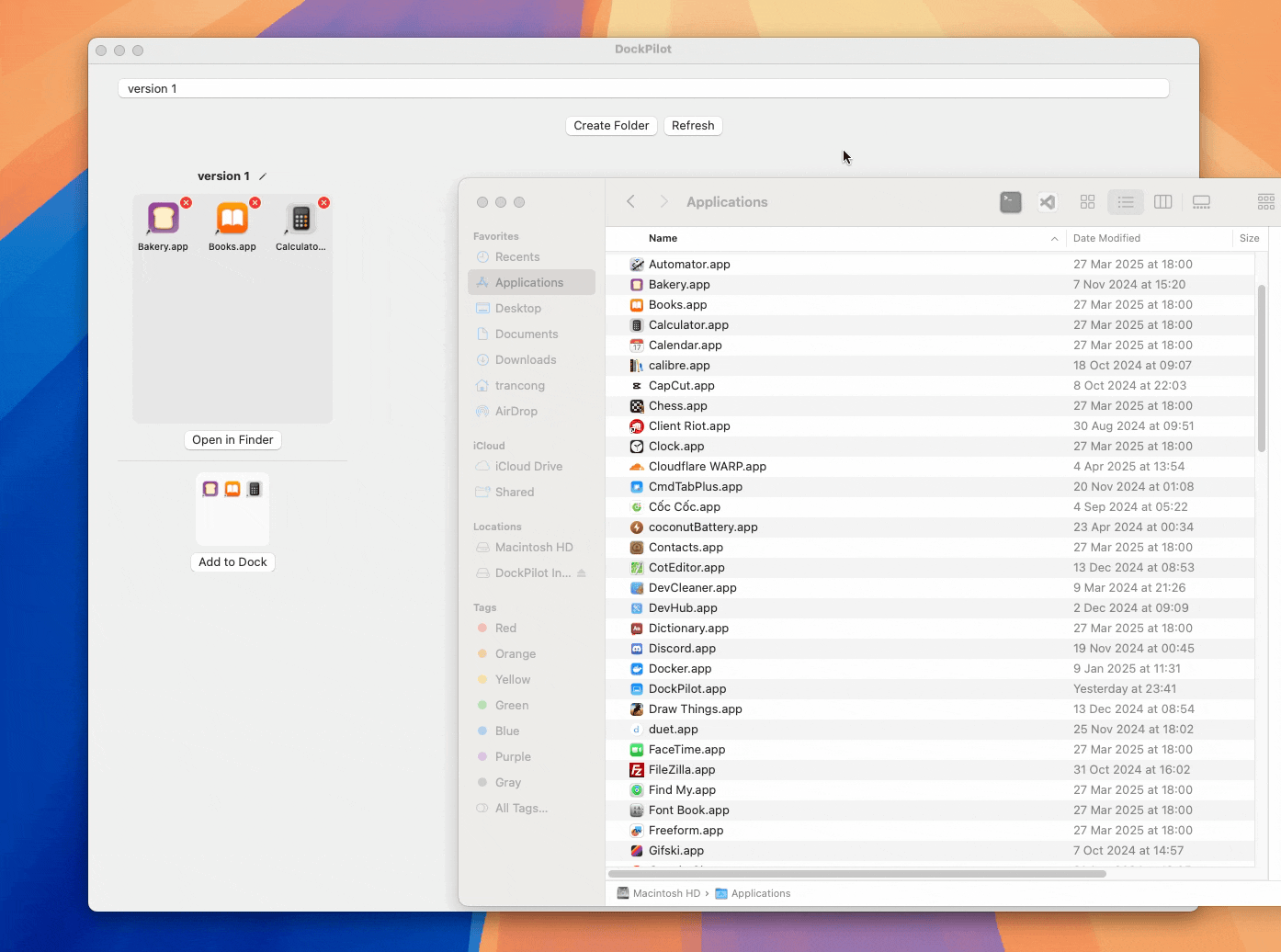Click the Refresh button in DockPilot

(x=693, y=126)
